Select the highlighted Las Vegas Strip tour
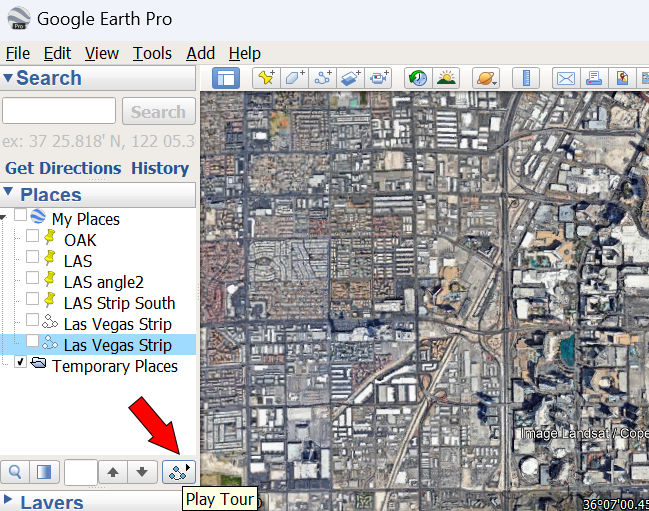 tap(118, 345)
